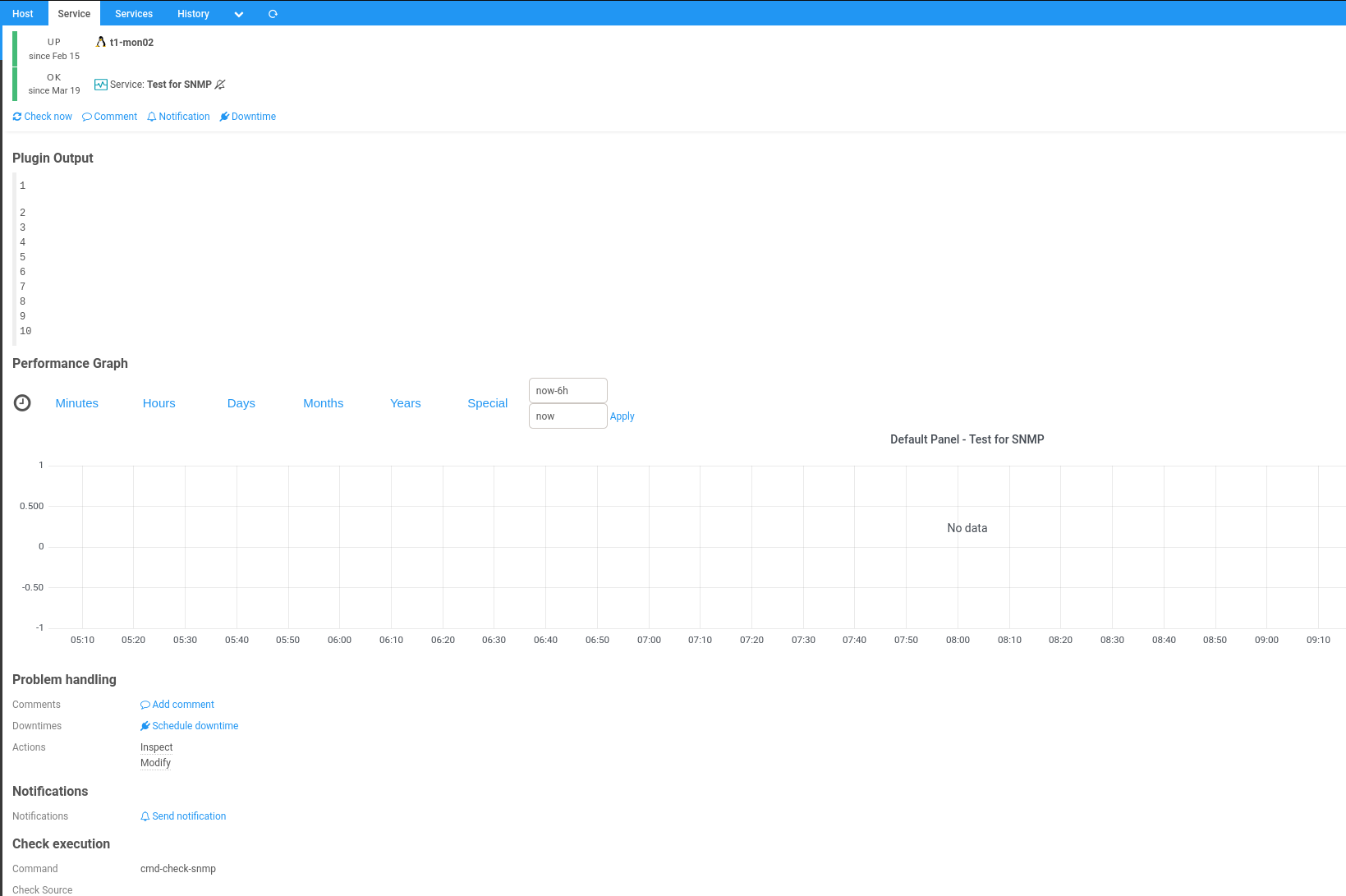Image resolution: width=1346 pixels, height=896 pixels.
Task: Click Apply next to the time range fields
Action: pyautogui.click(x=622, y=416)
